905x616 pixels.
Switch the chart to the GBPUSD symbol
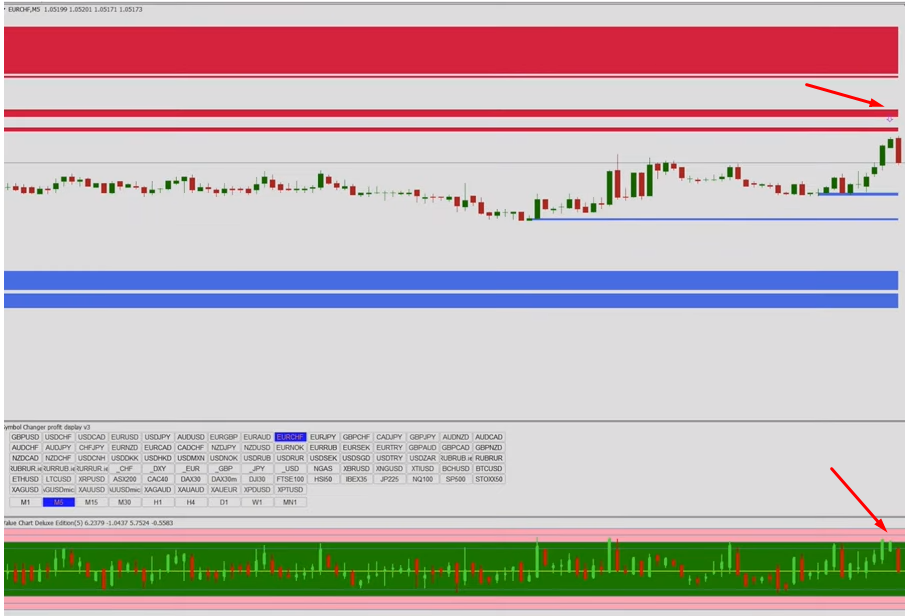coord(25,437)
